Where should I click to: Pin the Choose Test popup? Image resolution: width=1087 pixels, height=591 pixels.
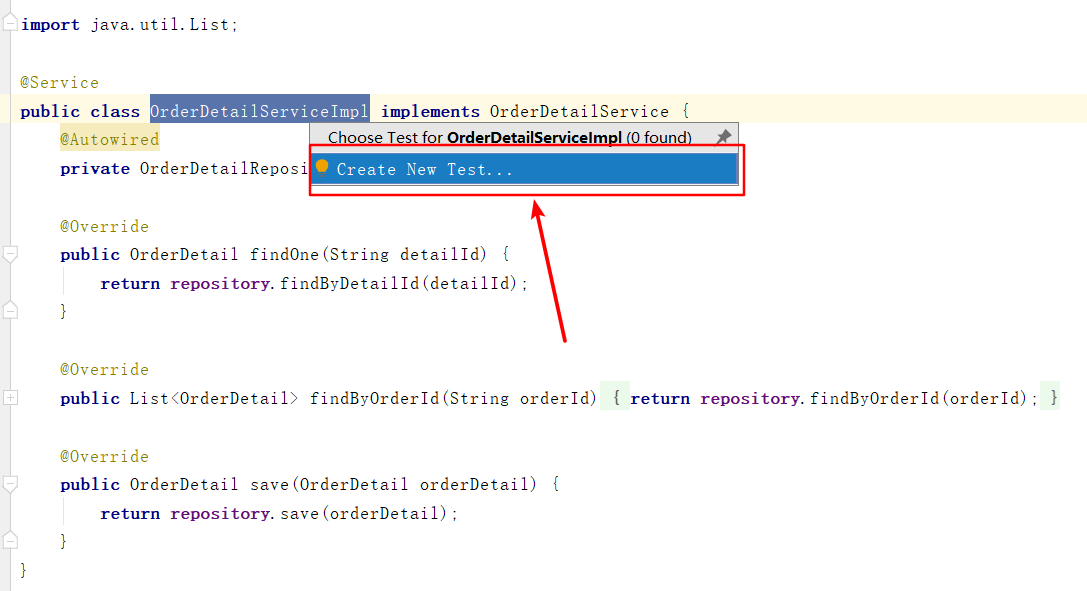(724, 136)
